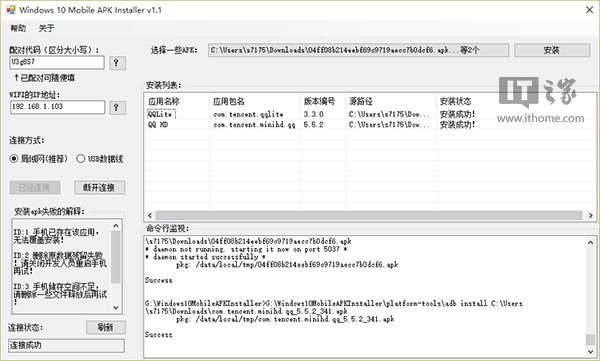Close the APK Installer window
Viewport: 600px width, 361px height.
point(590,10)
